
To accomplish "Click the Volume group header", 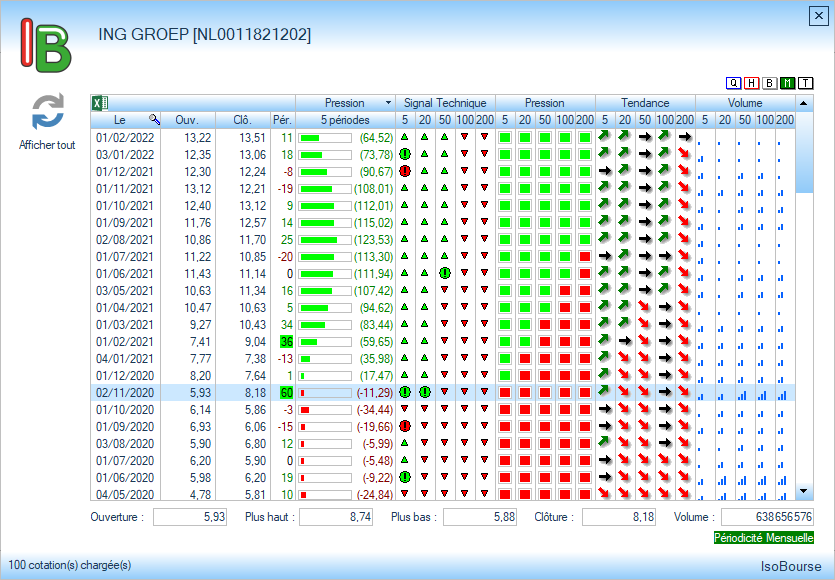I will pos(745,103).
